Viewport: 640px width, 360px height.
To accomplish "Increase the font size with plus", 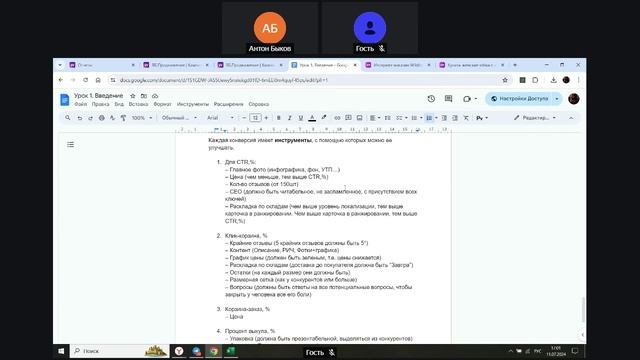I will 266,118.
